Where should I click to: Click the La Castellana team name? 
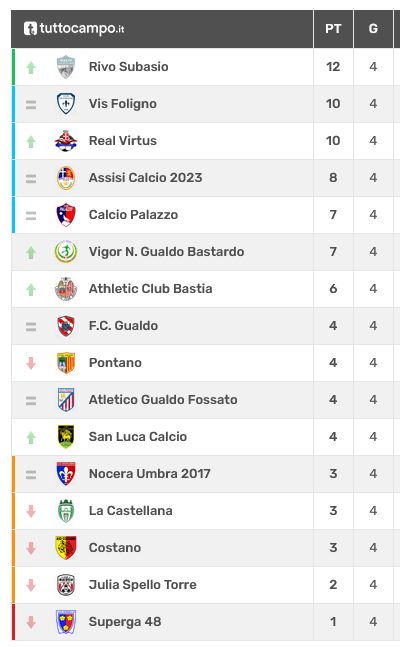coord(130,510)
